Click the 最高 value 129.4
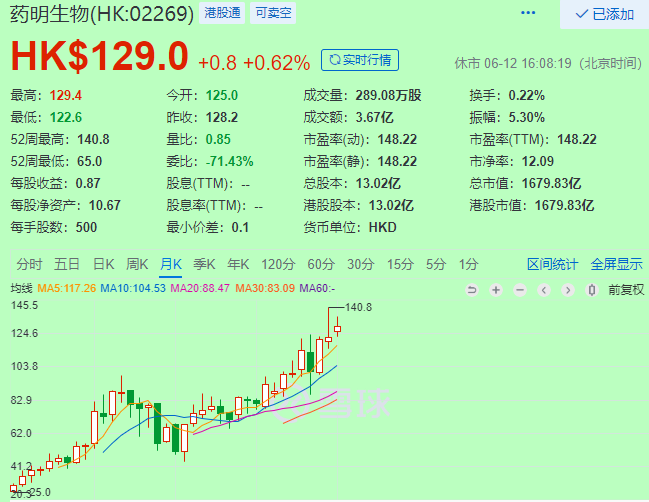The width and height of the screenshot is (649, 502). coord(66,96)
